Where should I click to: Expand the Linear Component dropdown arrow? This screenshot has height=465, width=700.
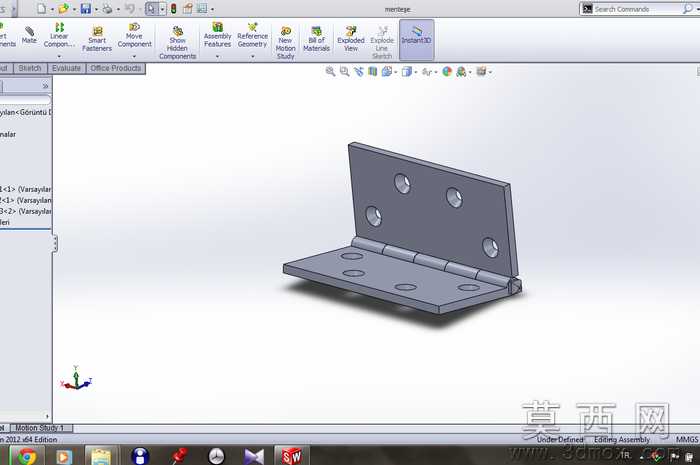click(59, 57)
